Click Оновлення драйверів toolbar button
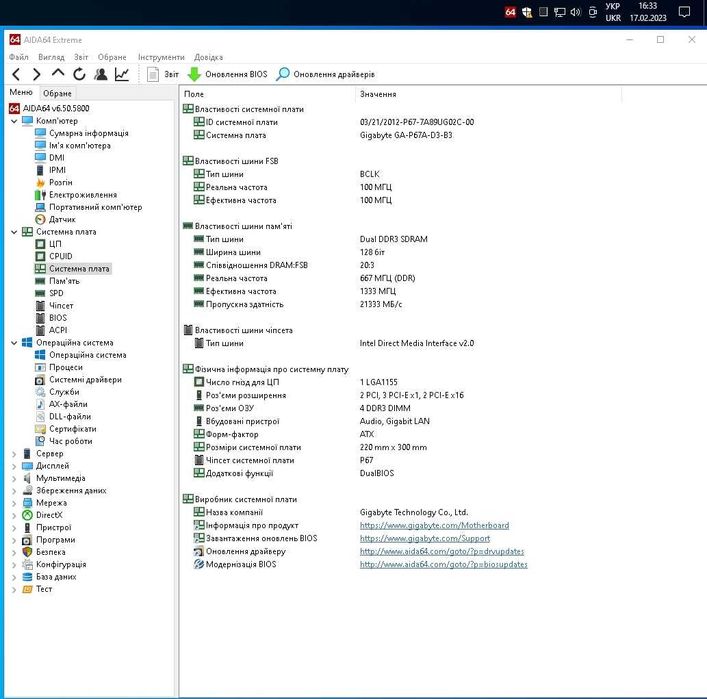The width and height of the screenshot is (707, 699). (325, 74)
